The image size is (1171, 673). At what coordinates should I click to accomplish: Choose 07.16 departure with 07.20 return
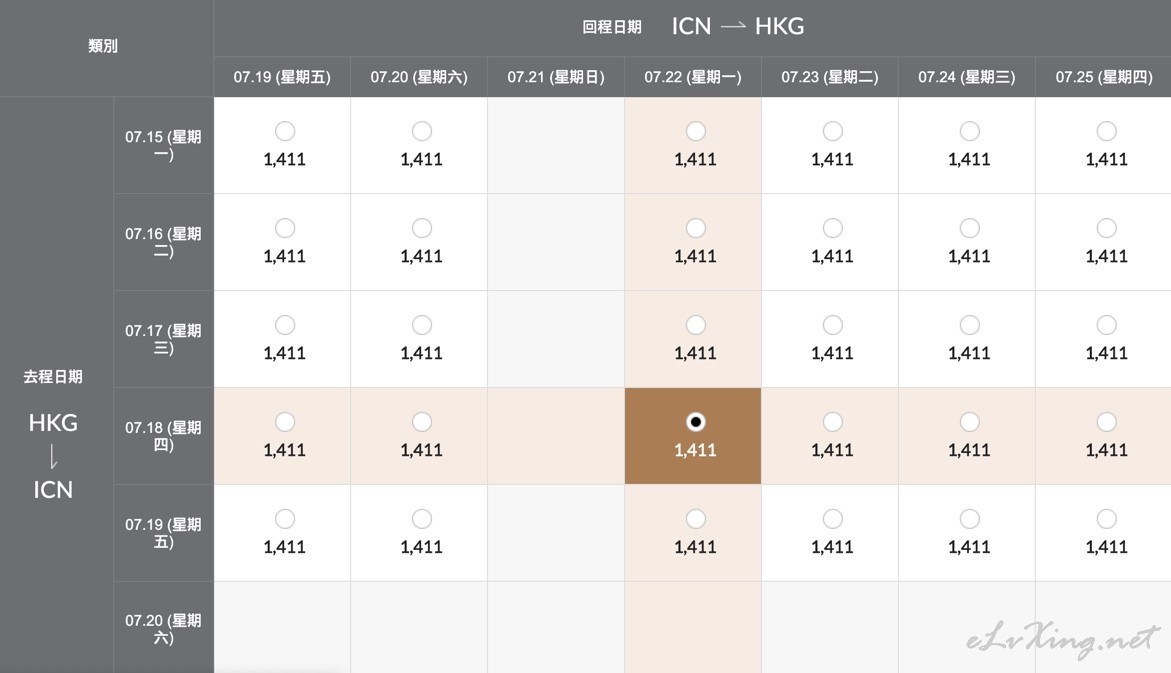pos(422,228)
